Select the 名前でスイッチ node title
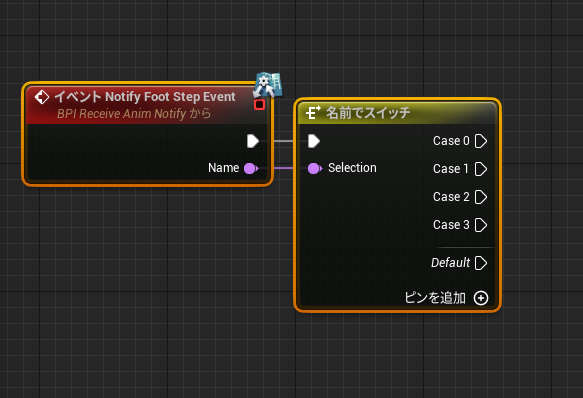 (368, 113)
